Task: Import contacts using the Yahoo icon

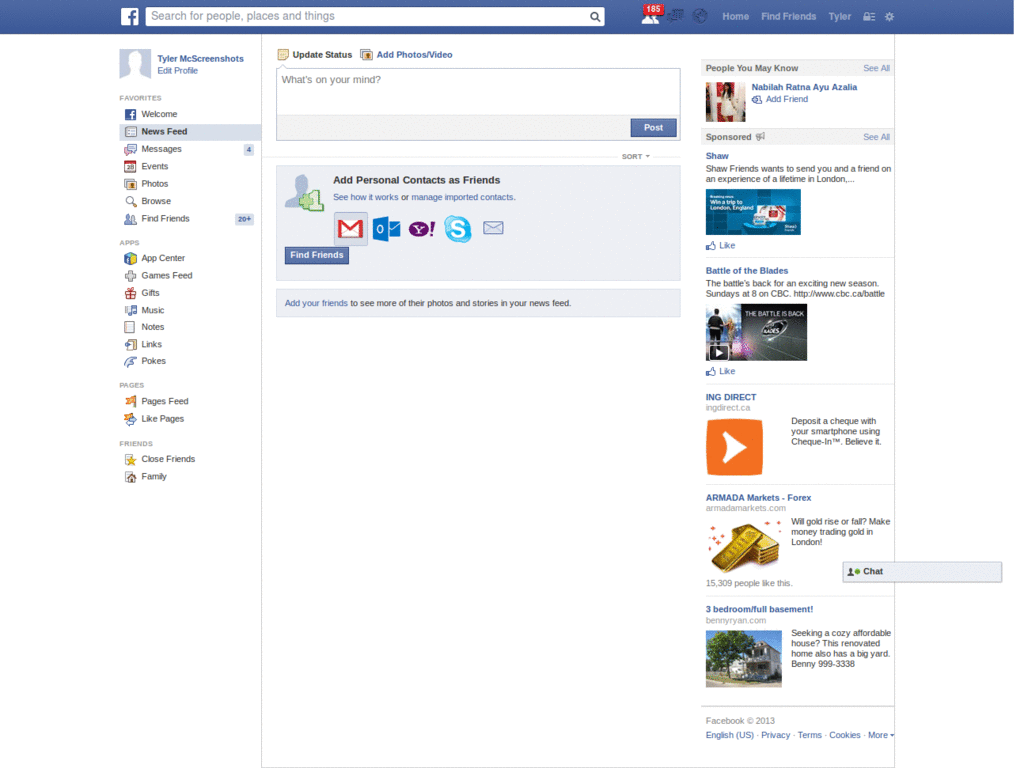Action: [422, 229]
